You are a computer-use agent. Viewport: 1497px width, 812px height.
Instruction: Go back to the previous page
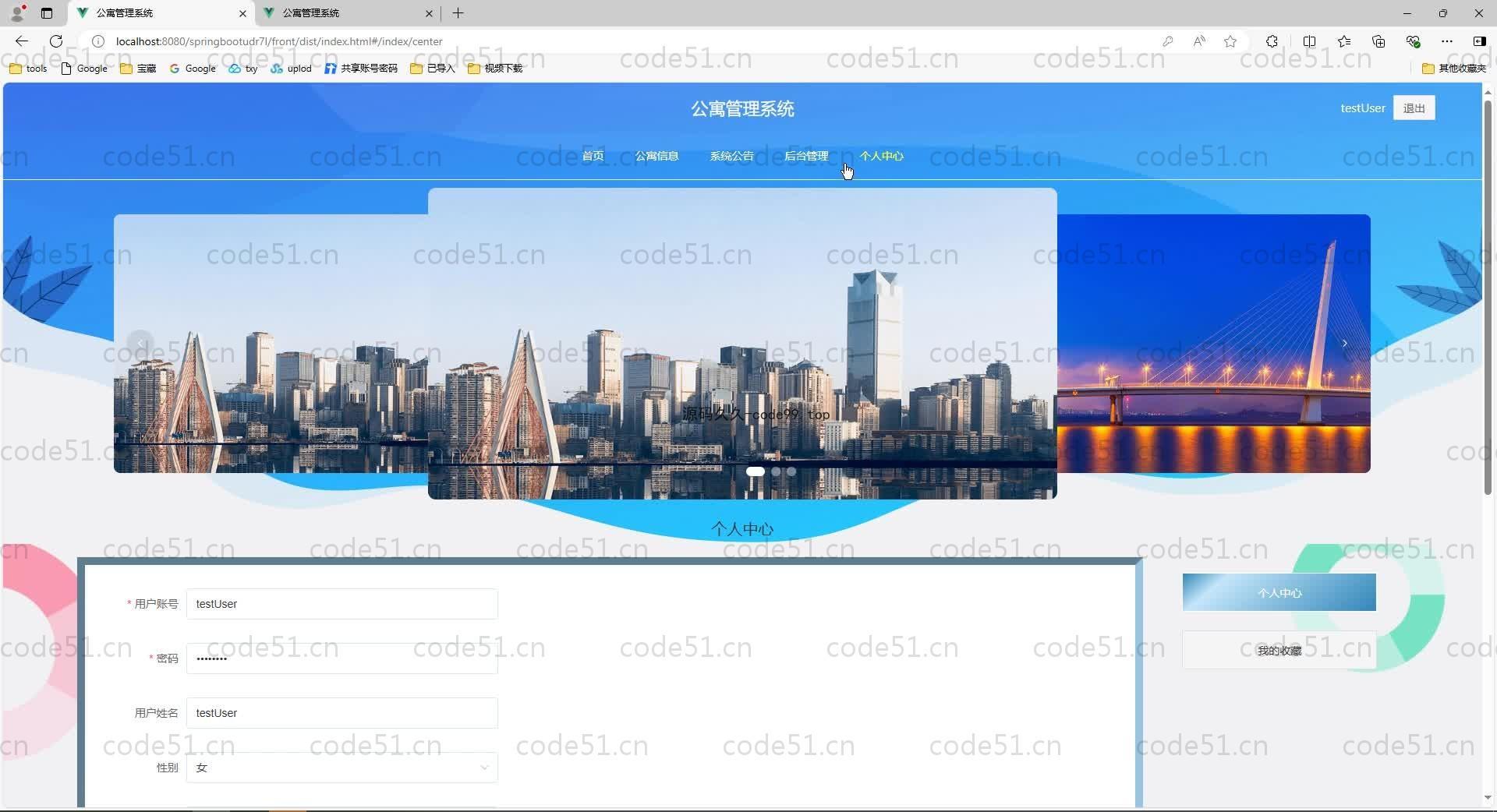tap(22, 41)
